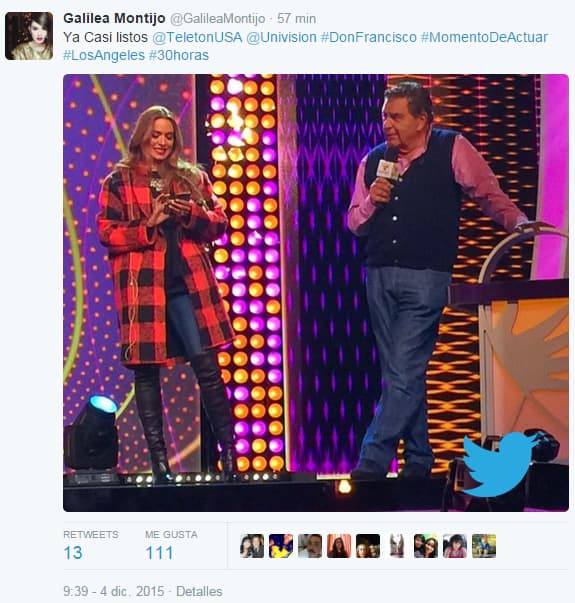
Task: Open the @Univision mention
Action: pyautogui.click(x=281, y=37)
